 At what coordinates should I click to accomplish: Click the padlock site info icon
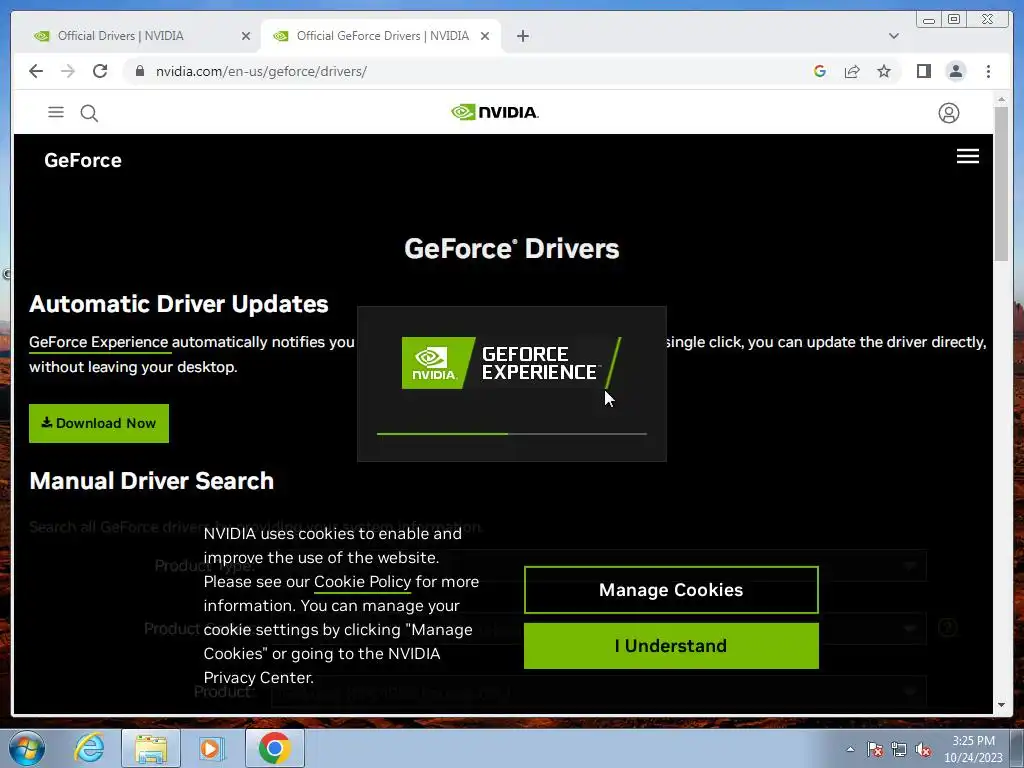(139, 71)
